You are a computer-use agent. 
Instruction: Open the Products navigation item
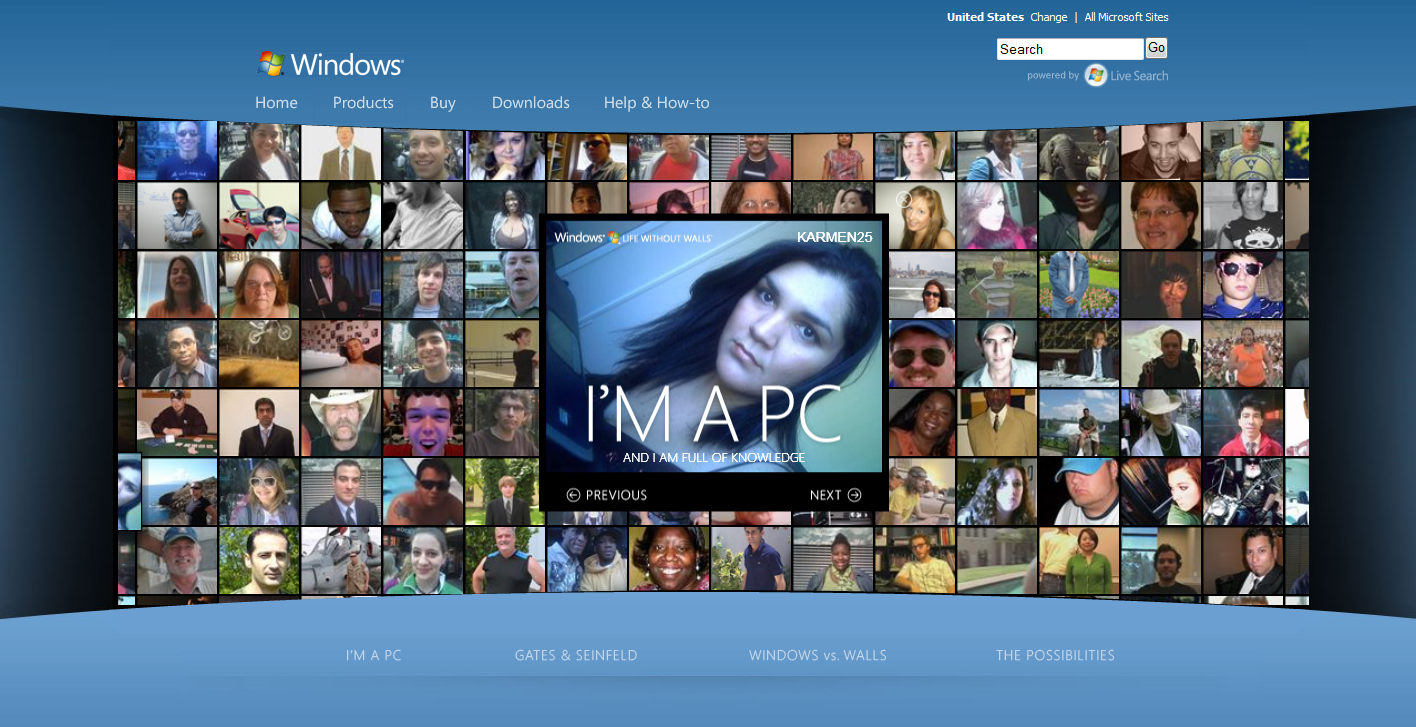[363, 102]
